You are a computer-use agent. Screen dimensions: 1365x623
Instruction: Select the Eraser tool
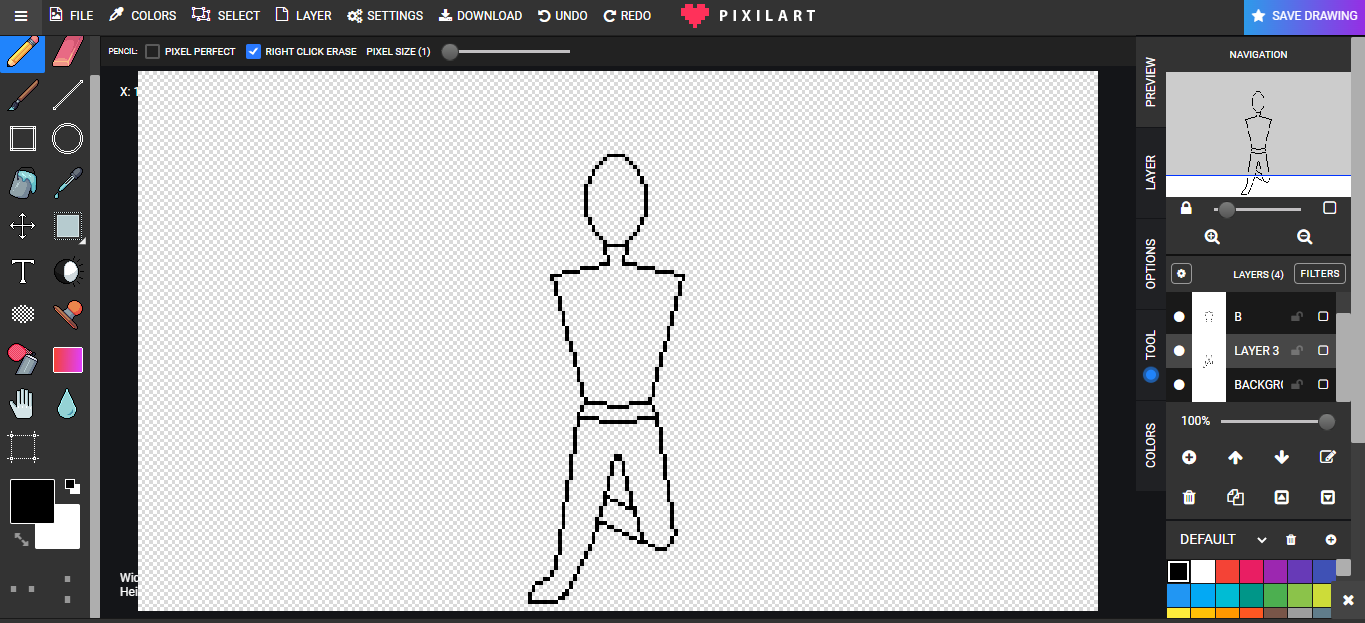pos(67,52)
